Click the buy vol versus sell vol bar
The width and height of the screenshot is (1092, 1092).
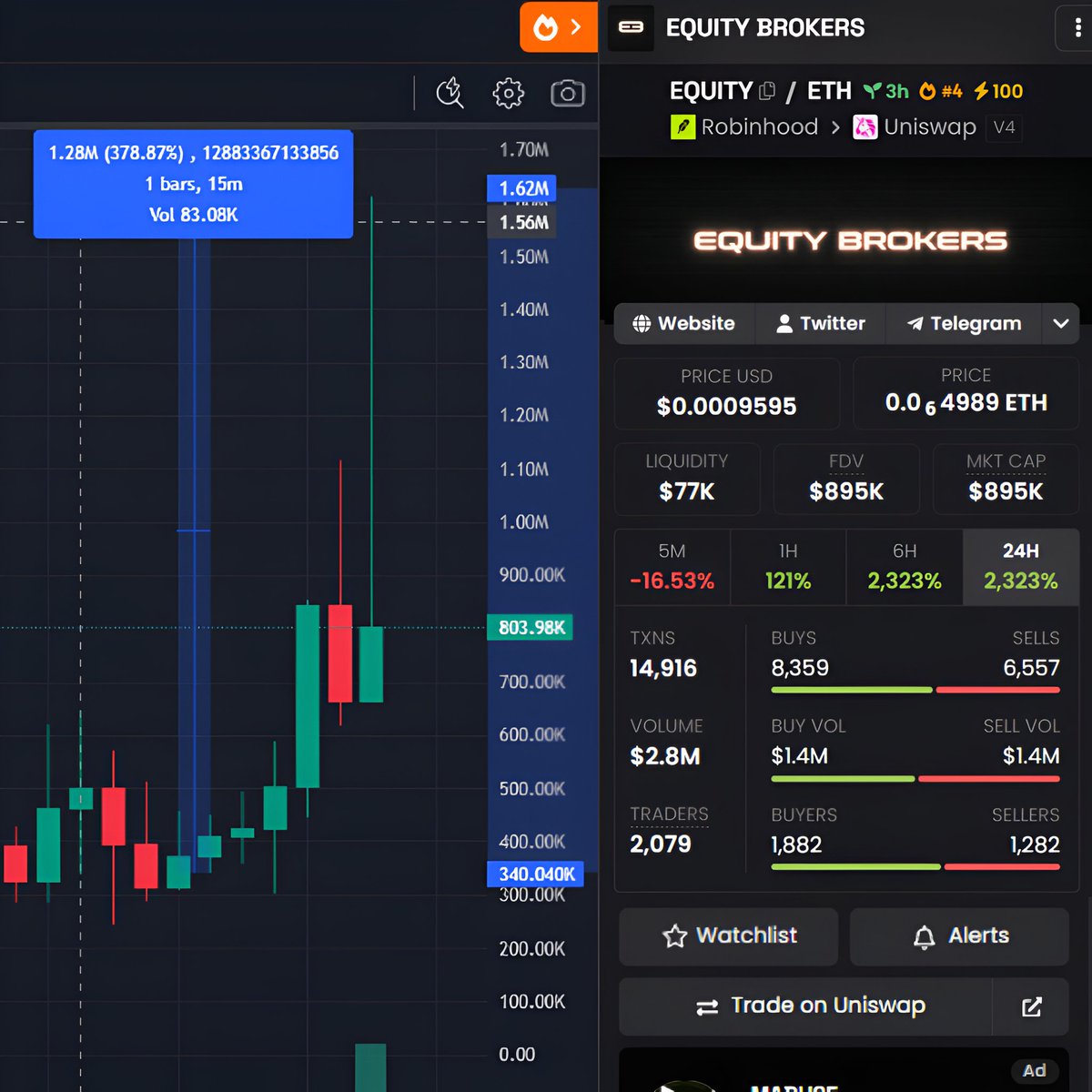coord(915,779)
